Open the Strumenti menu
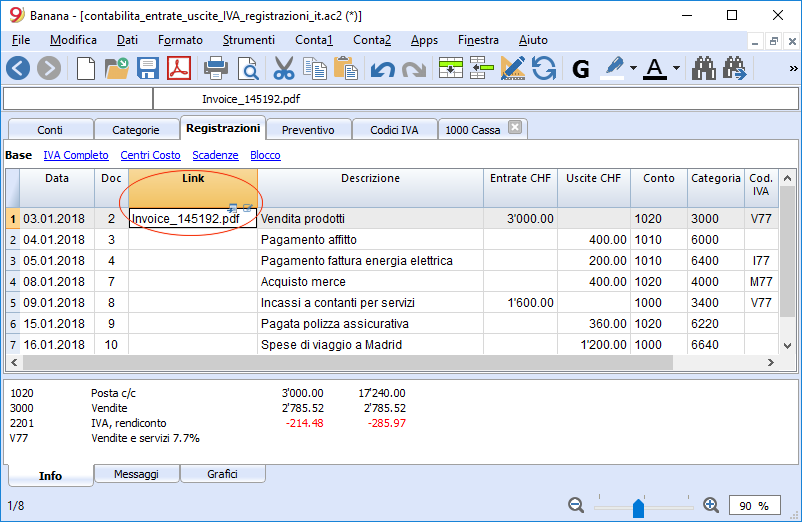 pos(249,40)
